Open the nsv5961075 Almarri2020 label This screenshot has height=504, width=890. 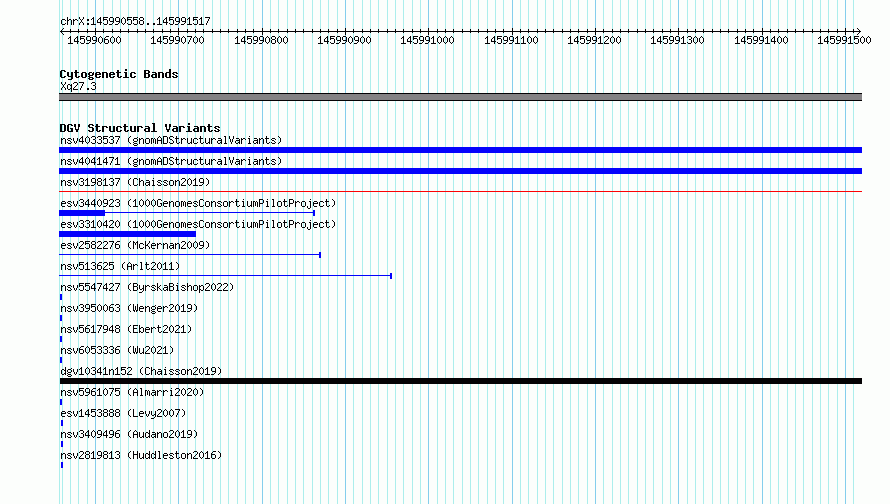[132, 392]
